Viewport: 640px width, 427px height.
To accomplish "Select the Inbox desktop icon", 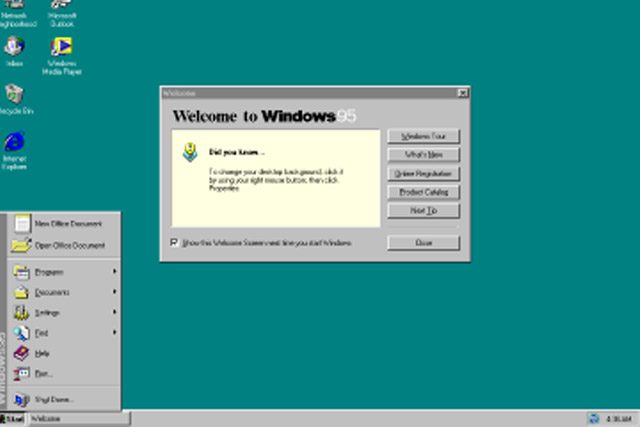I will click(15, 52).
